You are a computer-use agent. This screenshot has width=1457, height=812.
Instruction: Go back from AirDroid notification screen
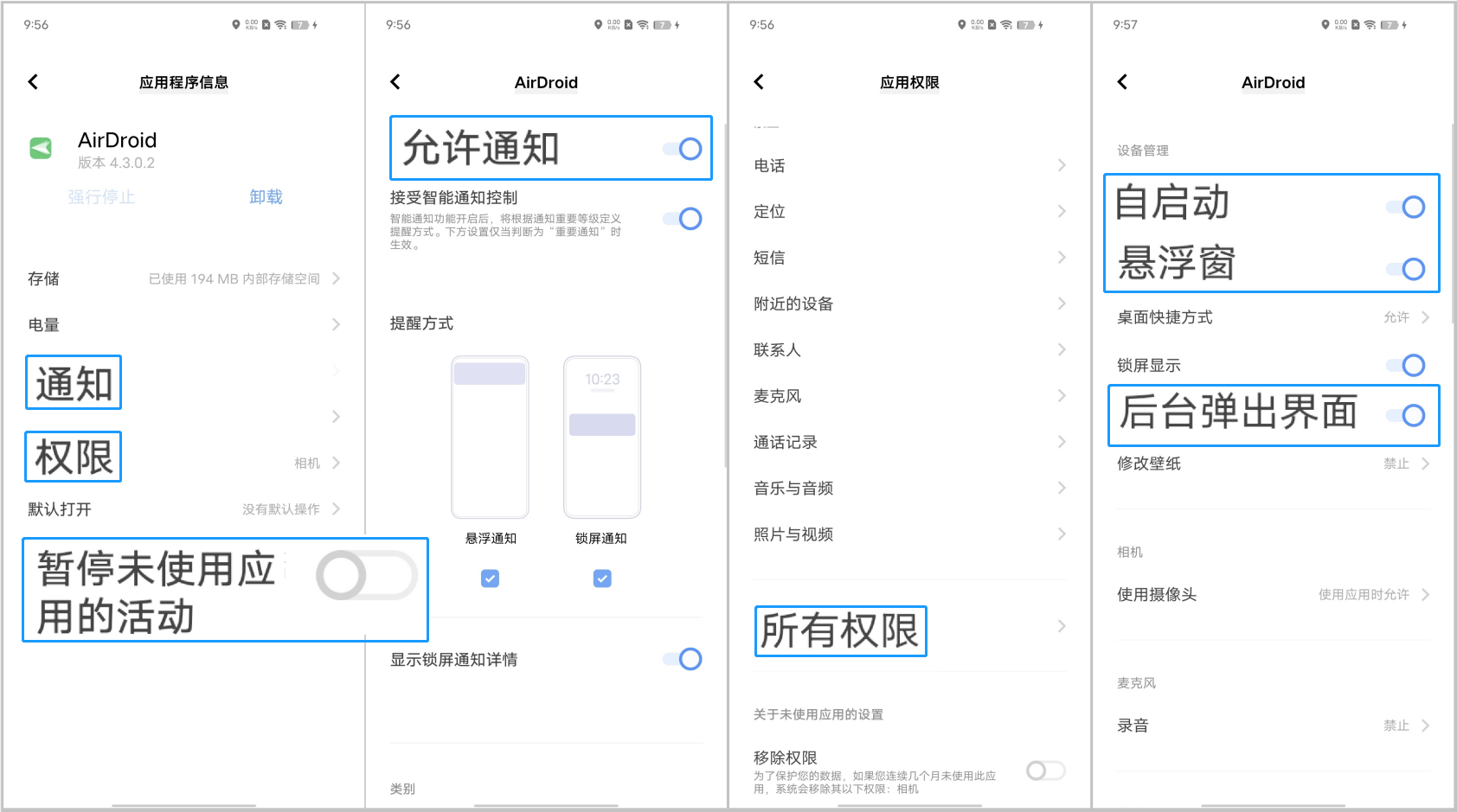(395, 82)
